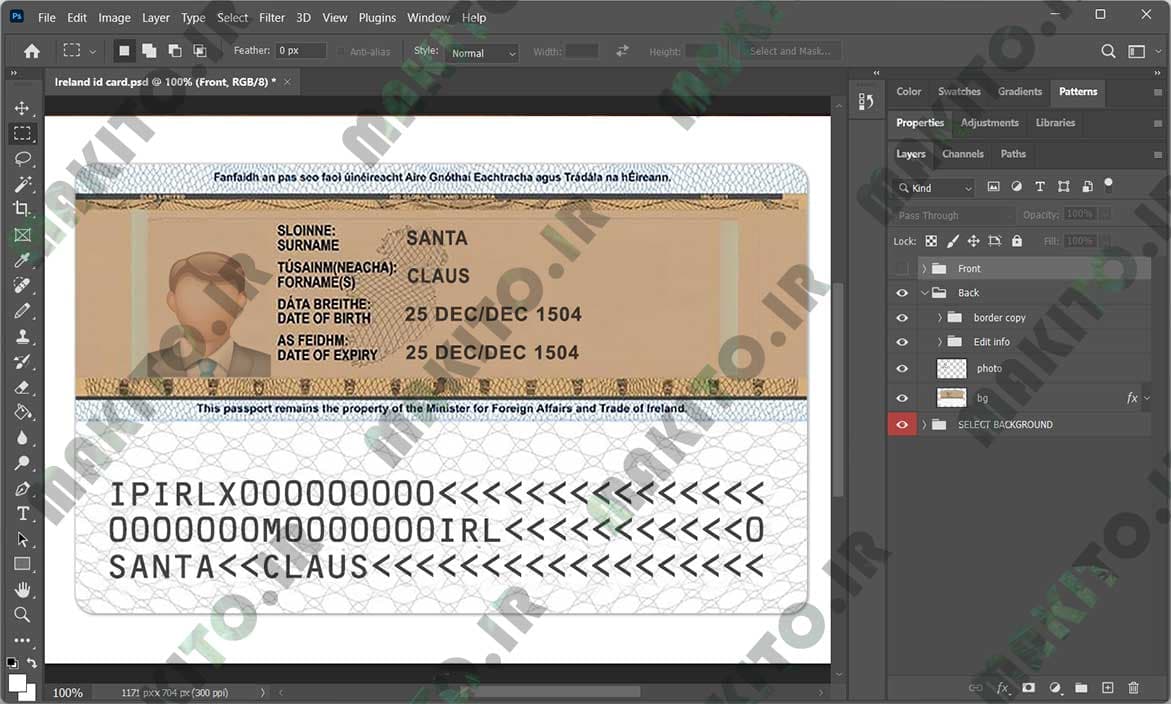Select the Path Selection tool
The height and width of the screenshot is (704, 1171).
click(x=22, y=539)
